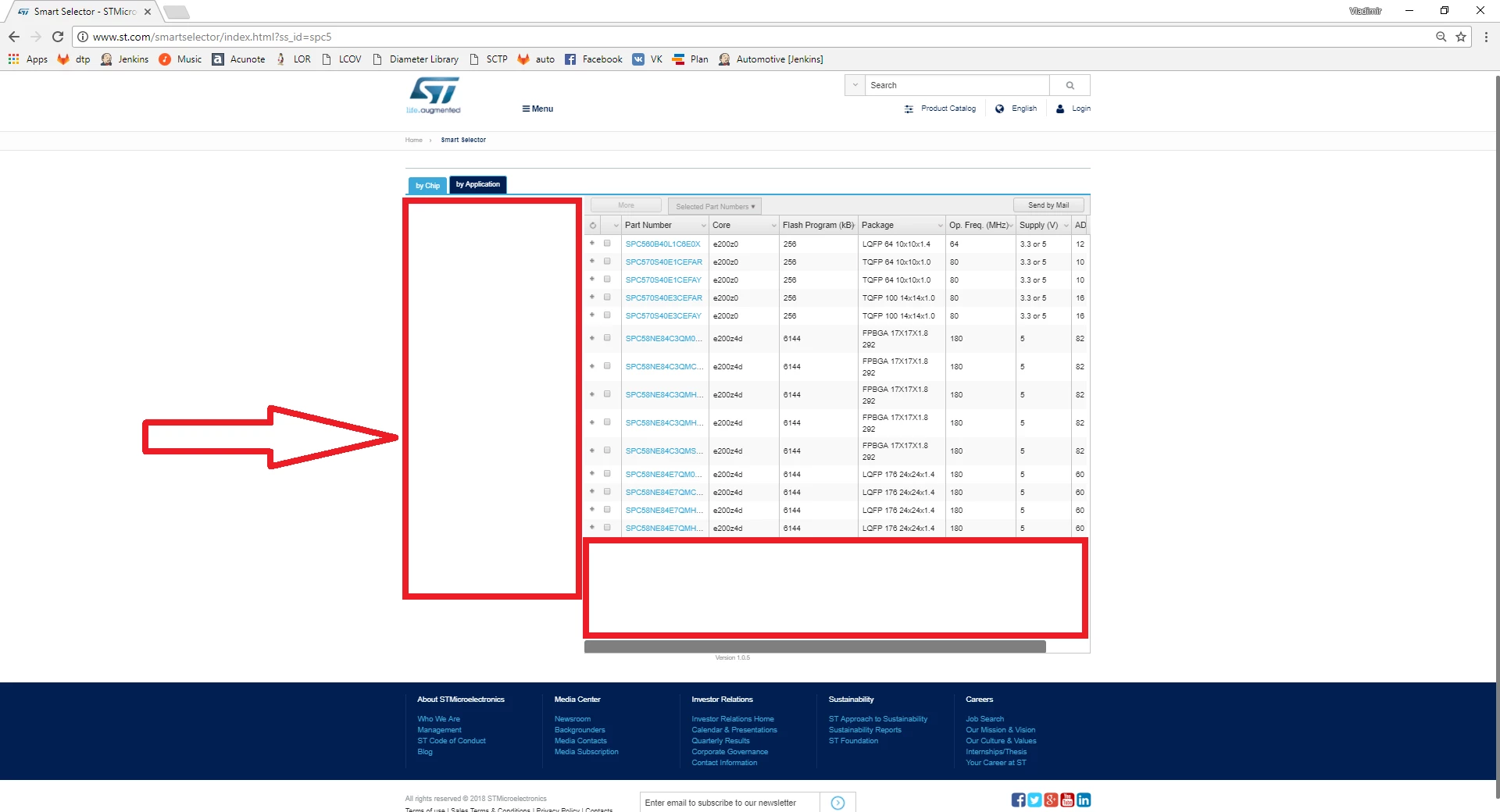Click the table's horizontal scrollbar
1500x812 pixels.
[x=815, y=646]
